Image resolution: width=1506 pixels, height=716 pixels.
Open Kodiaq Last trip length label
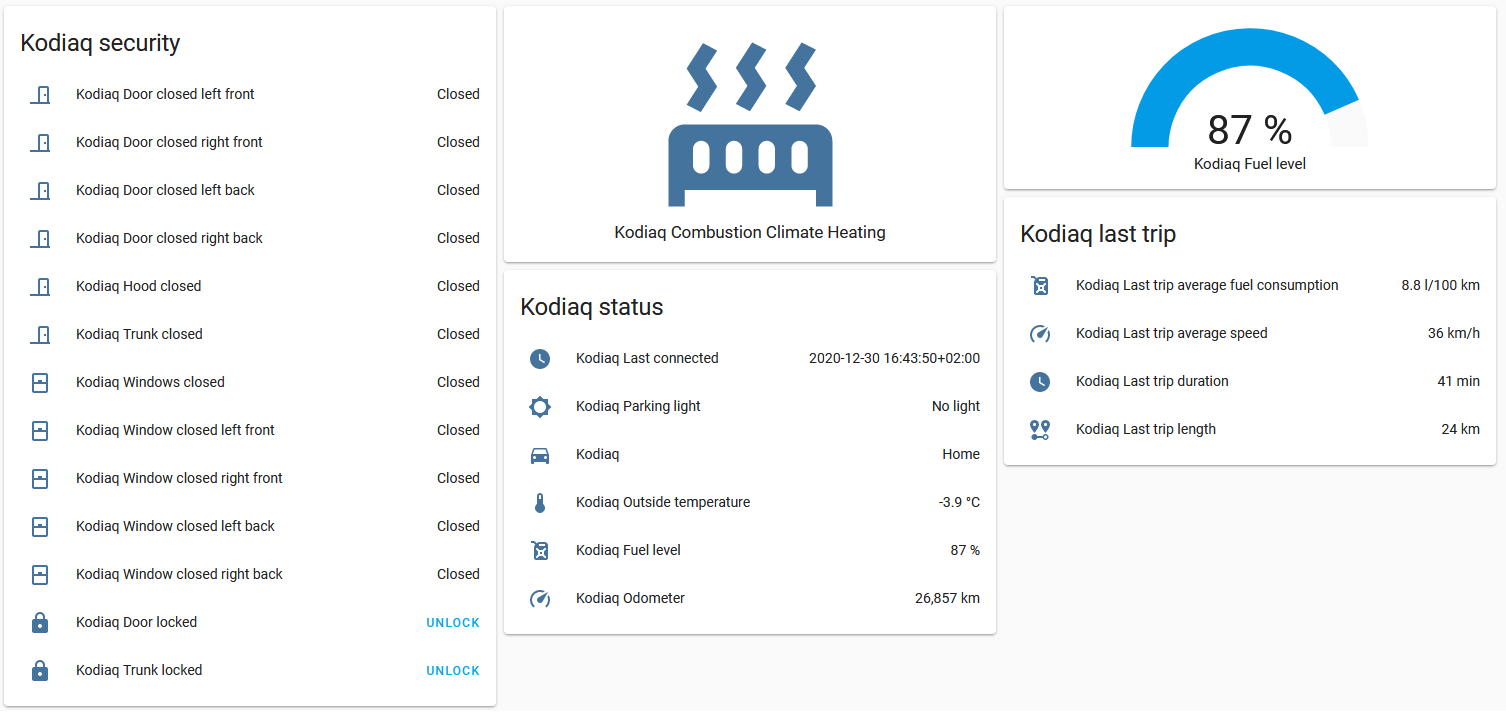click(x=1146, y=429)
